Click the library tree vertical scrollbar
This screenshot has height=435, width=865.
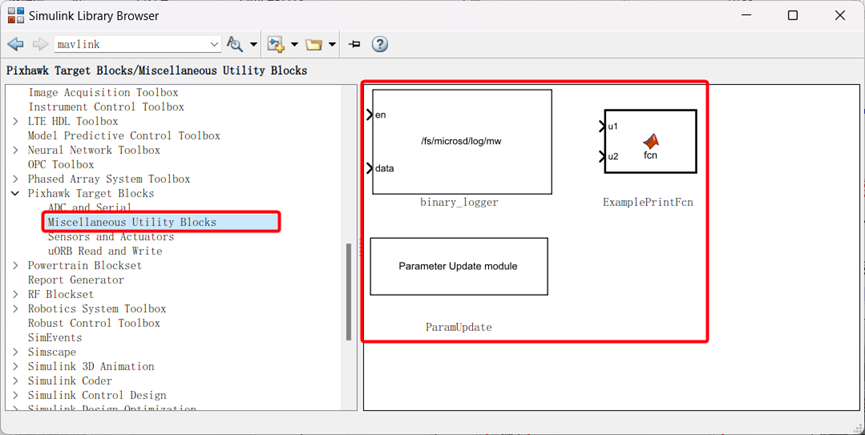coord(349,292)
